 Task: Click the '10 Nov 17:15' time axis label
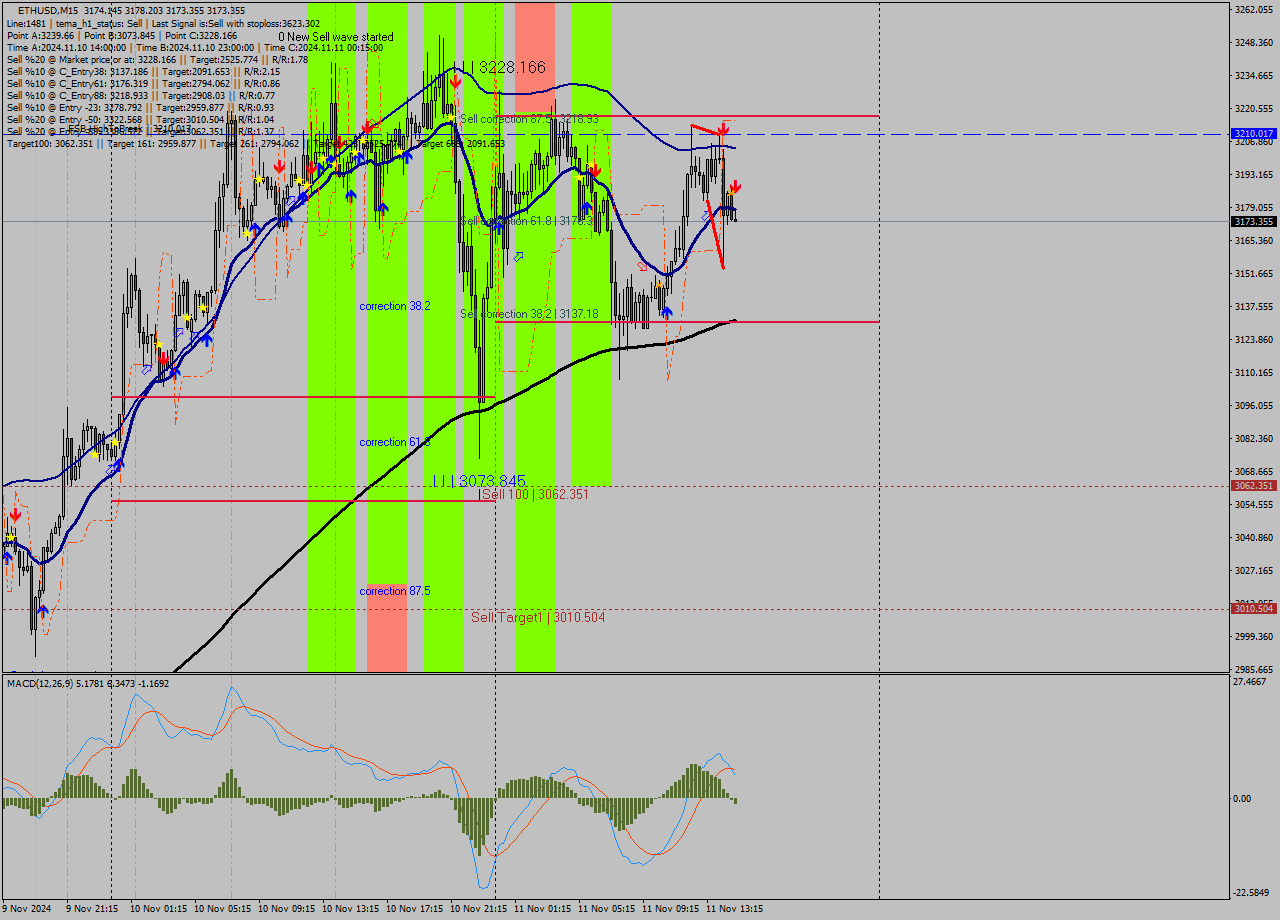click(414, 909)
